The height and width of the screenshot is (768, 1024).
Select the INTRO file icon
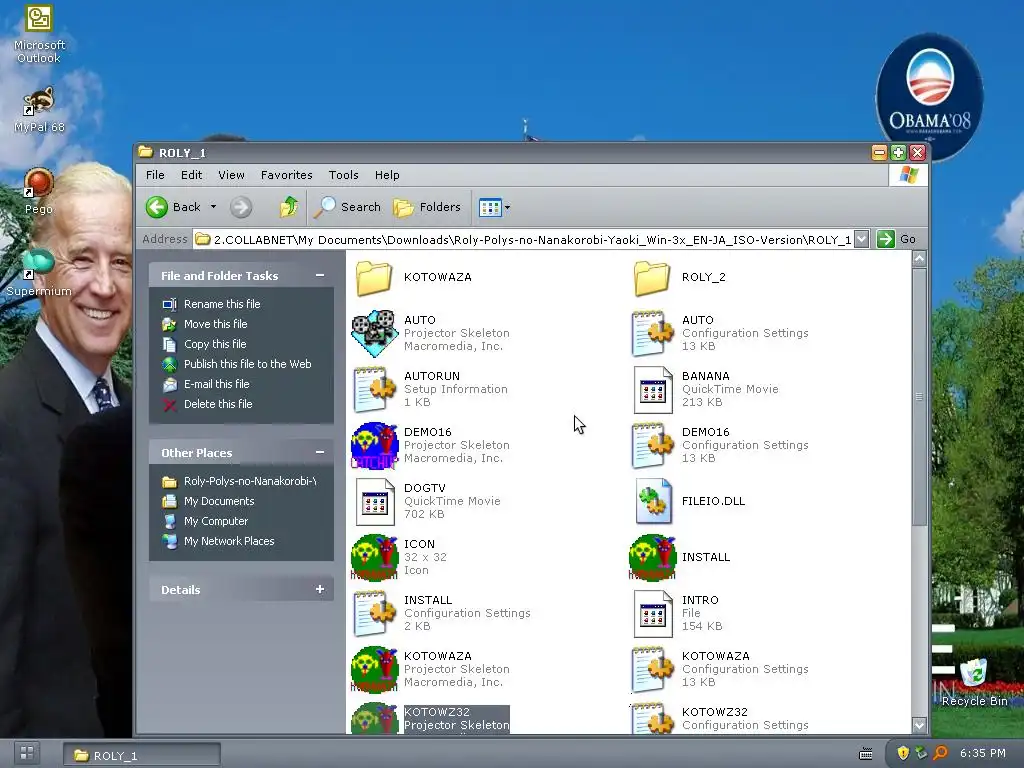652,613
